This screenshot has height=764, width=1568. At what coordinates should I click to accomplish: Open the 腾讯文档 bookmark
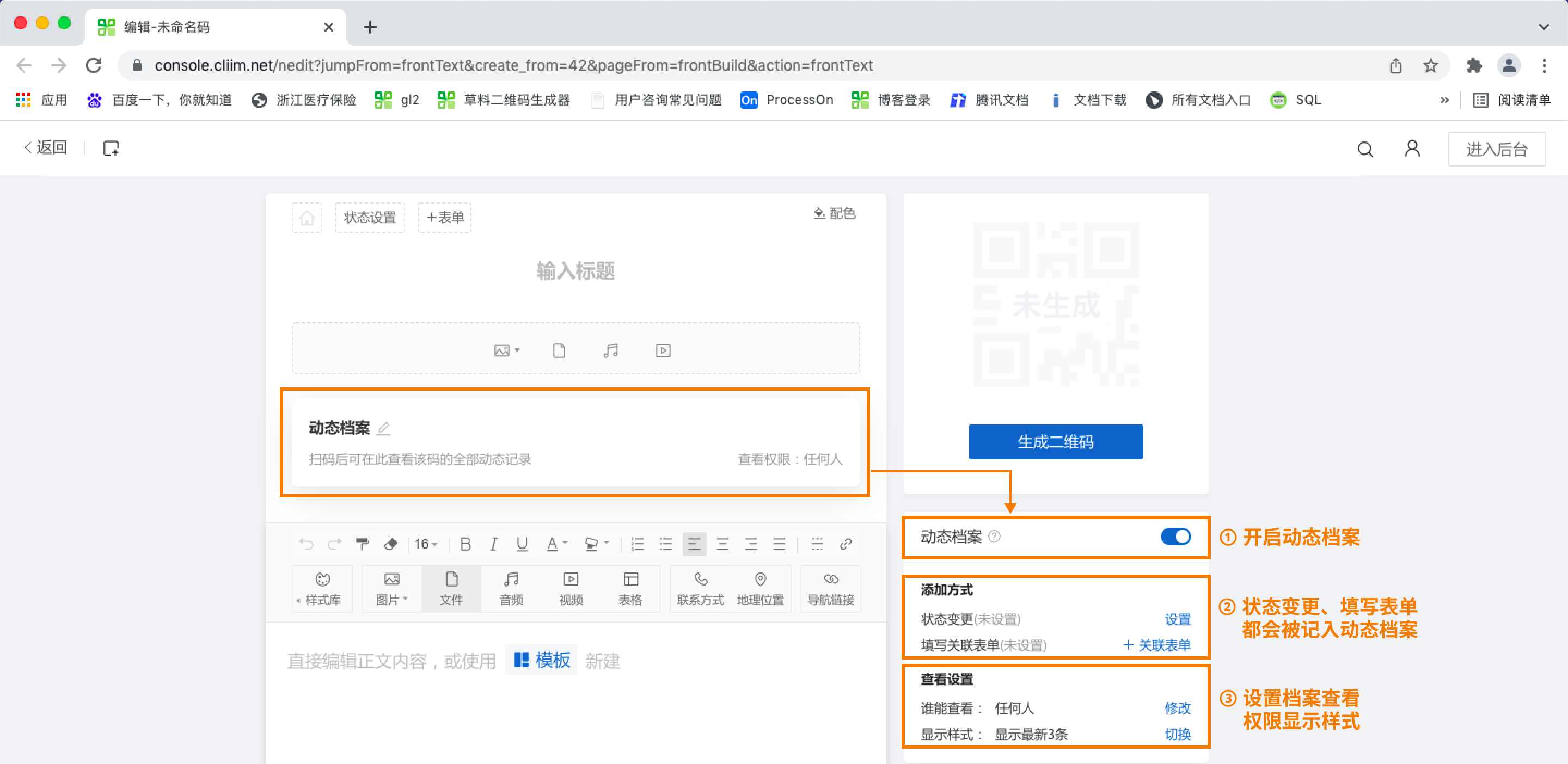tap(990, 100)
